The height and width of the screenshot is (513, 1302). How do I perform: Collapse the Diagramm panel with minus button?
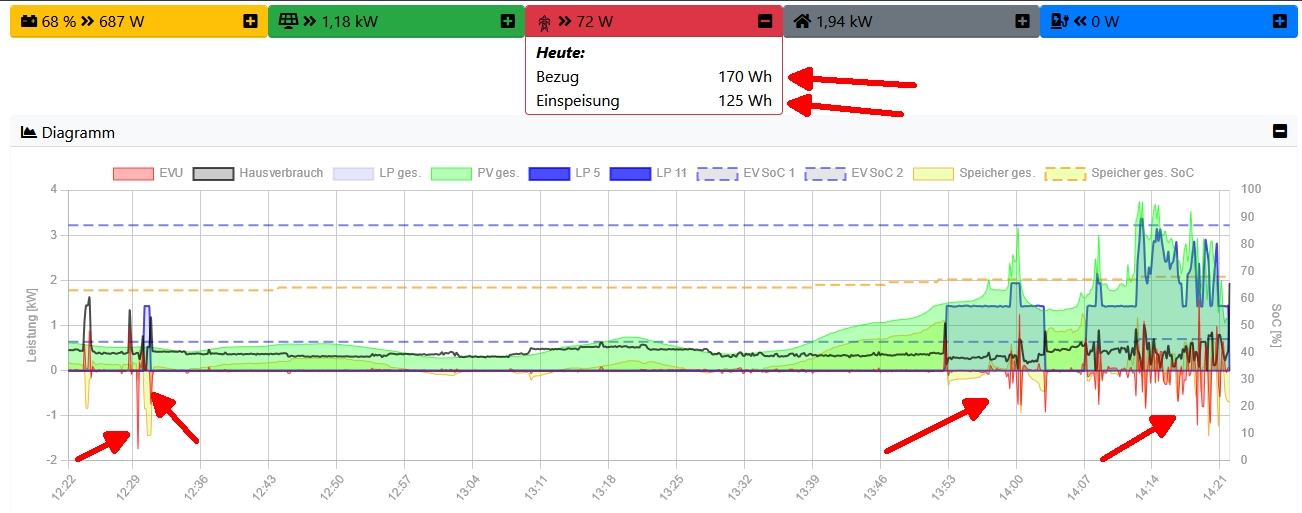[x=1279, y=131]
